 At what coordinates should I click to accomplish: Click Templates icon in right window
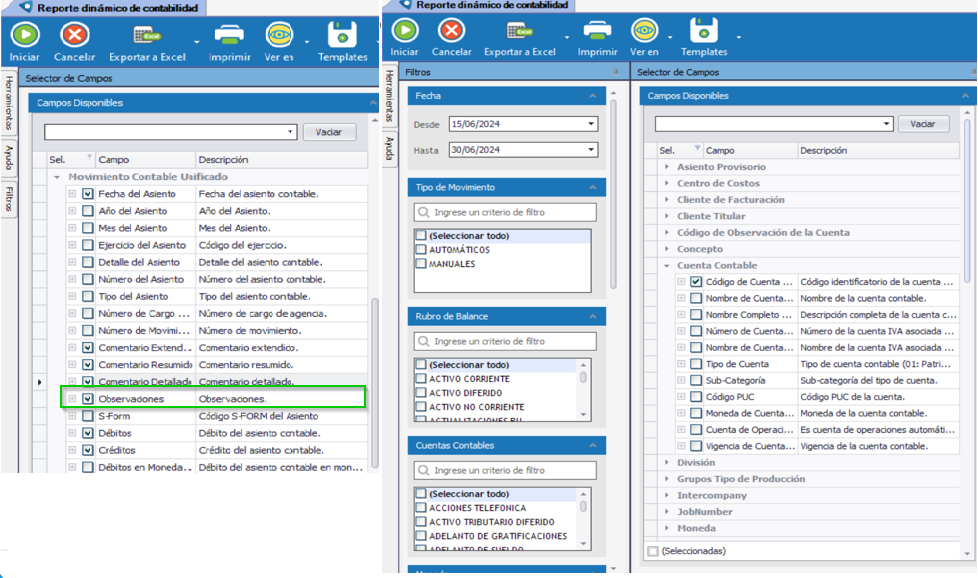[704, 30]
